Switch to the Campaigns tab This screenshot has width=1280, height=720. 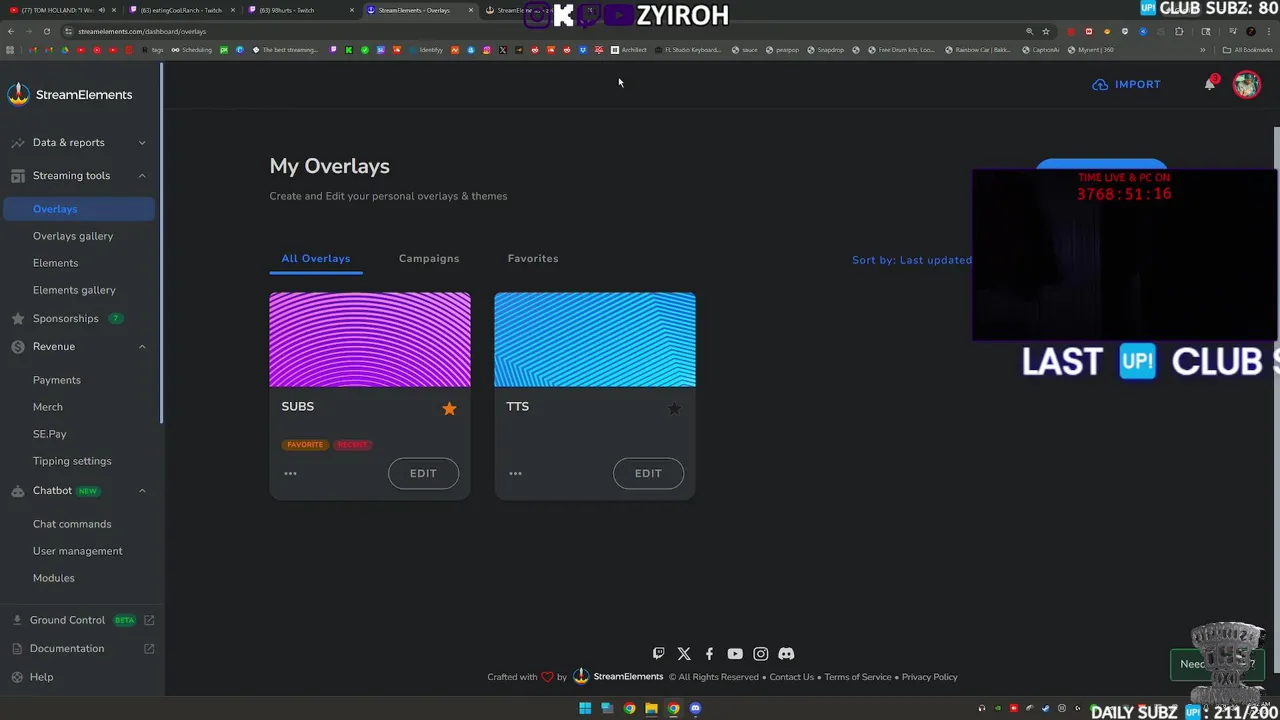point(429,258)
